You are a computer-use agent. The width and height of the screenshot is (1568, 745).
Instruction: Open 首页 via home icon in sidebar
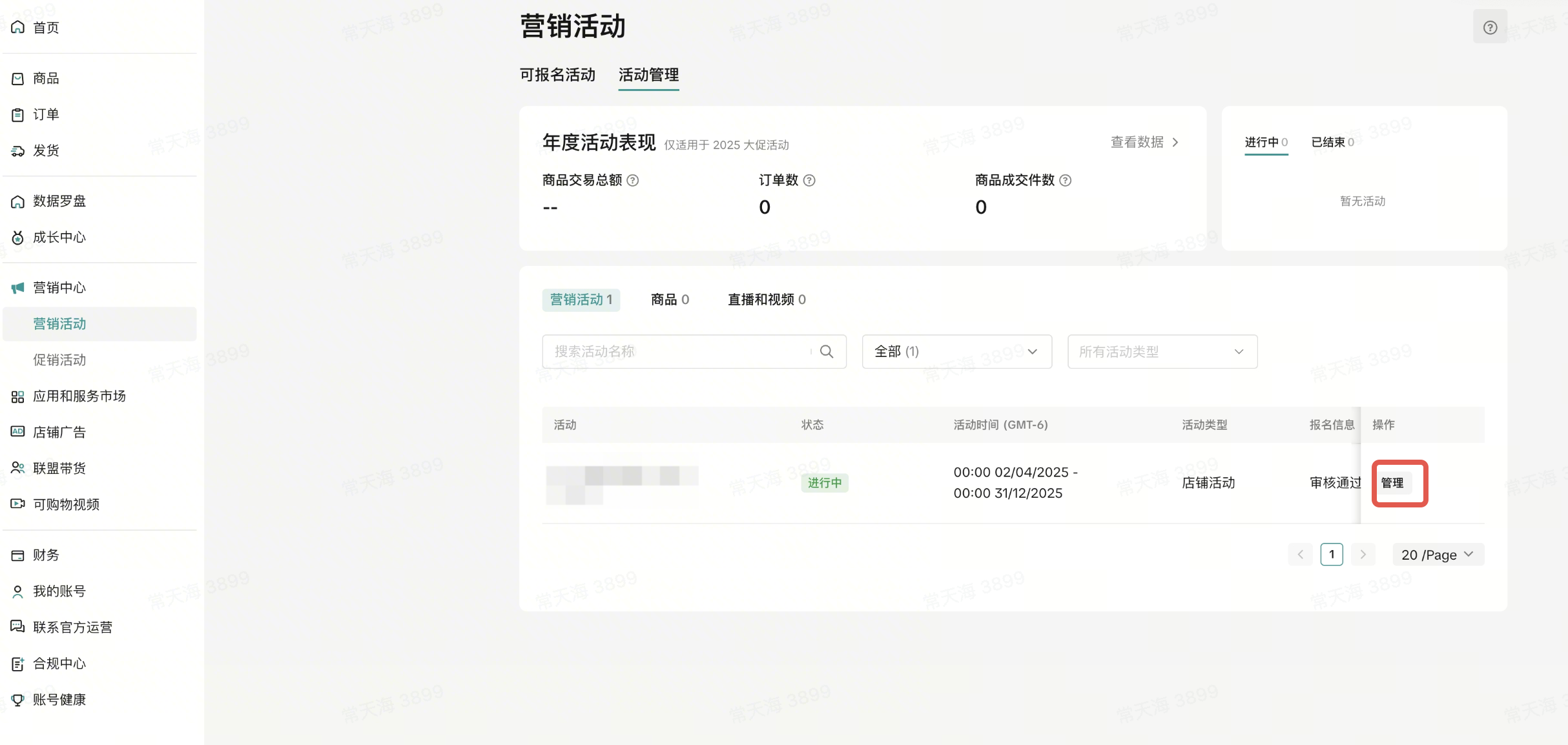pyautogui.click(x=18, y=27)
